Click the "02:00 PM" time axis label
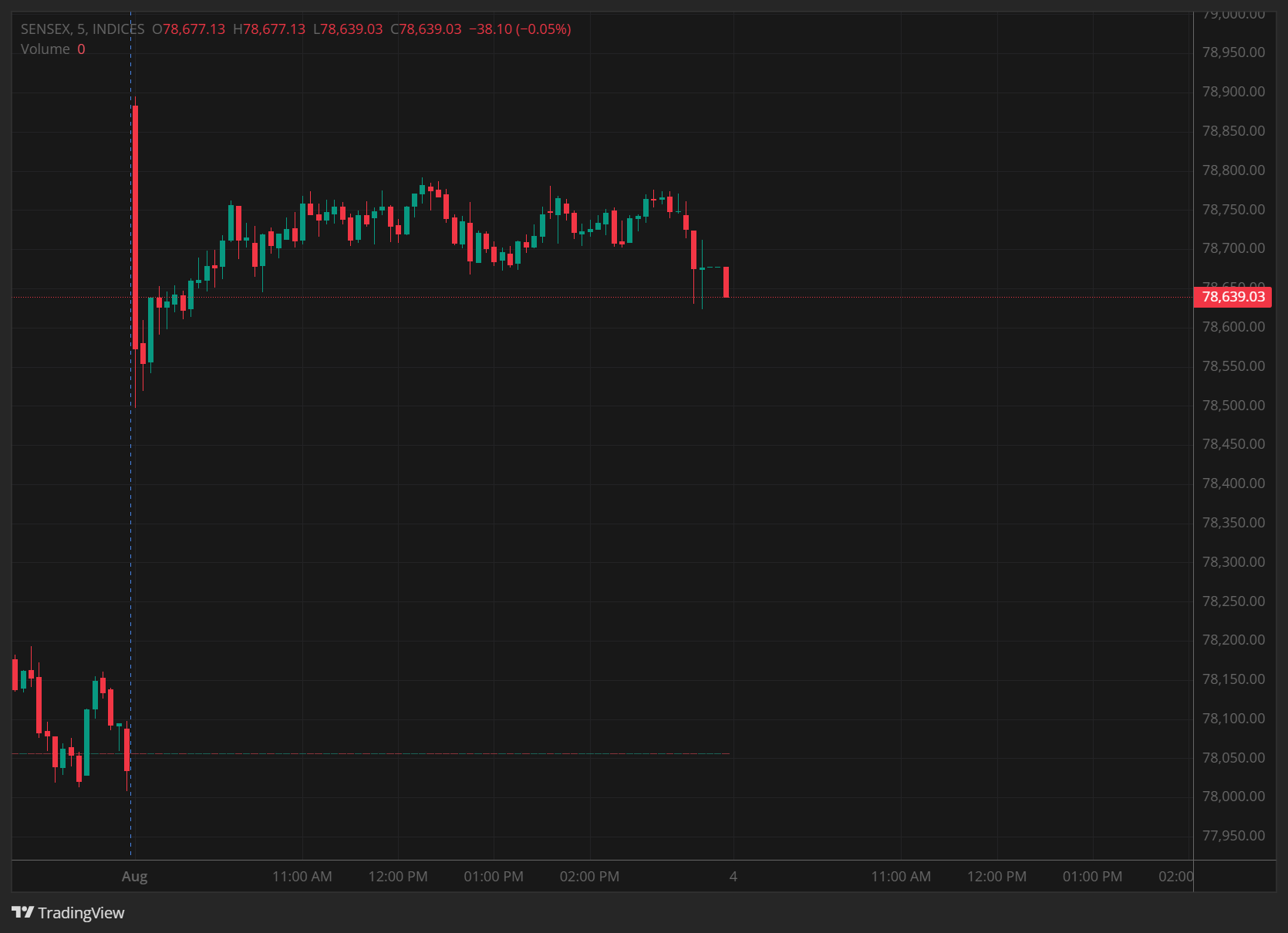The height and width of the screenshot is (933, 1288). click(589, 877)
